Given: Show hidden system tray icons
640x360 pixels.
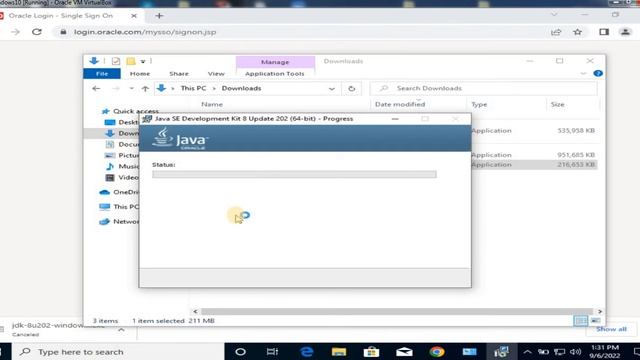Looking at the screenshot, I should [x=527, y=351].
